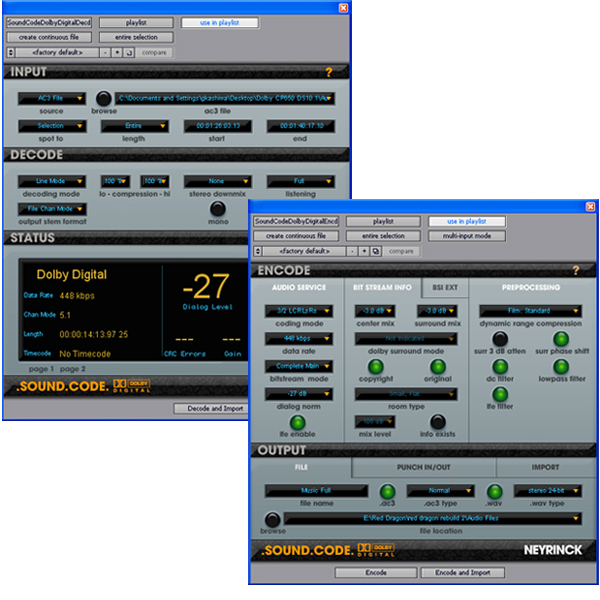The image size is (600, 600).
Task: Close the decoder window
Action: pos(343,8)
